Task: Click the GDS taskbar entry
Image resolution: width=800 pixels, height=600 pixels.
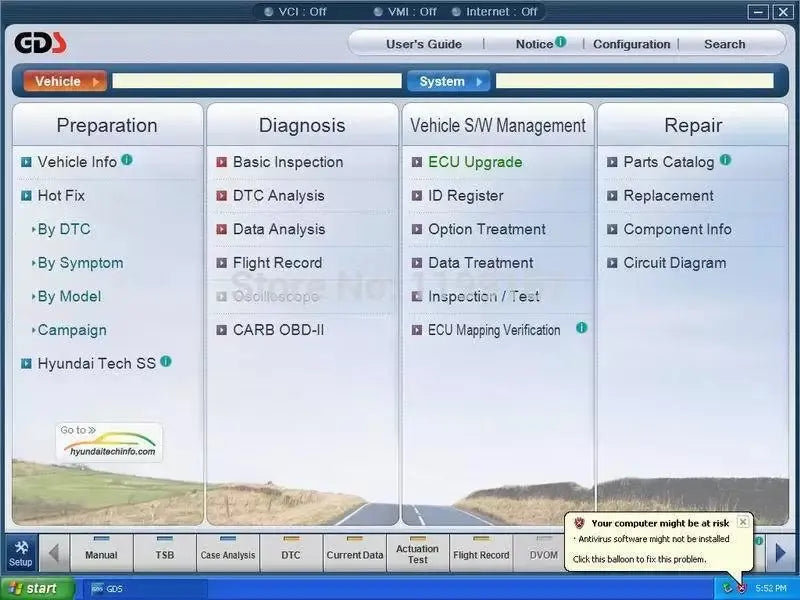Action: coord(110,588)
